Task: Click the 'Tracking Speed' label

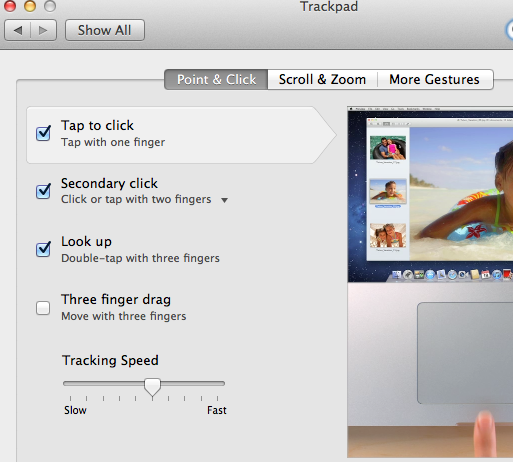Action: coord(110,360)
